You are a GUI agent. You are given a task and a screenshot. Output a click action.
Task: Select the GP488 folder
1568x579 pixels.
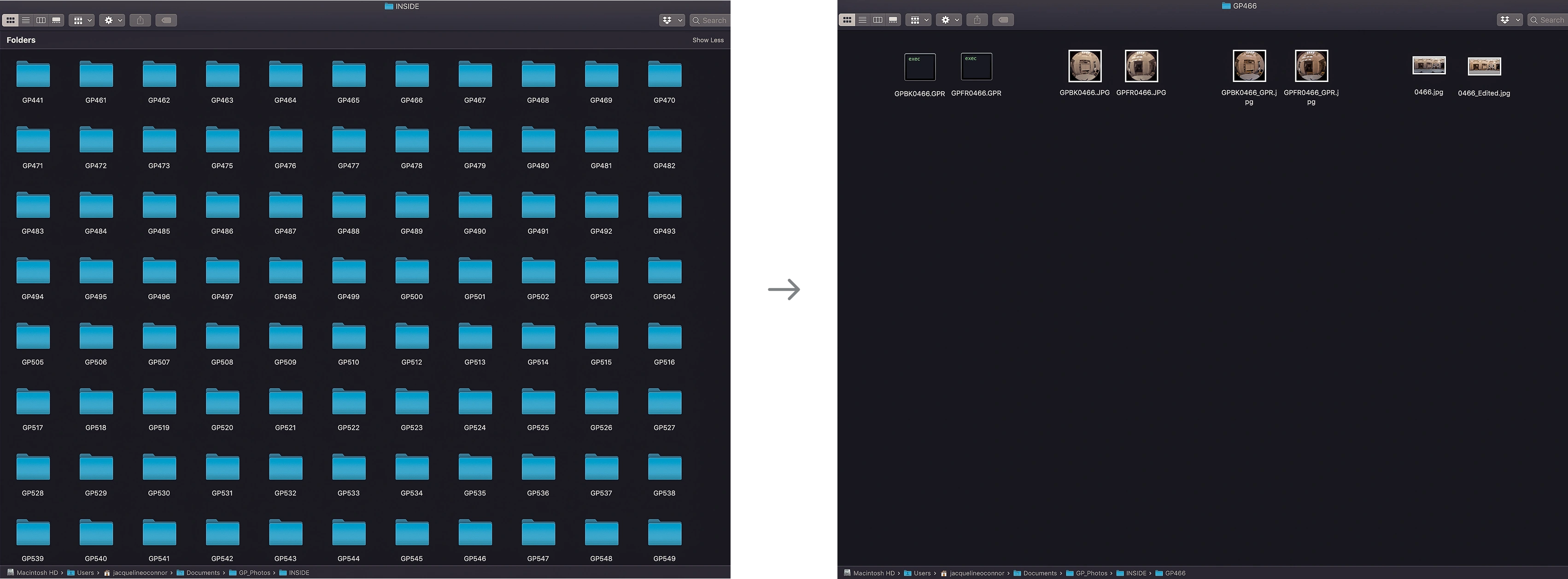(348, 205)
